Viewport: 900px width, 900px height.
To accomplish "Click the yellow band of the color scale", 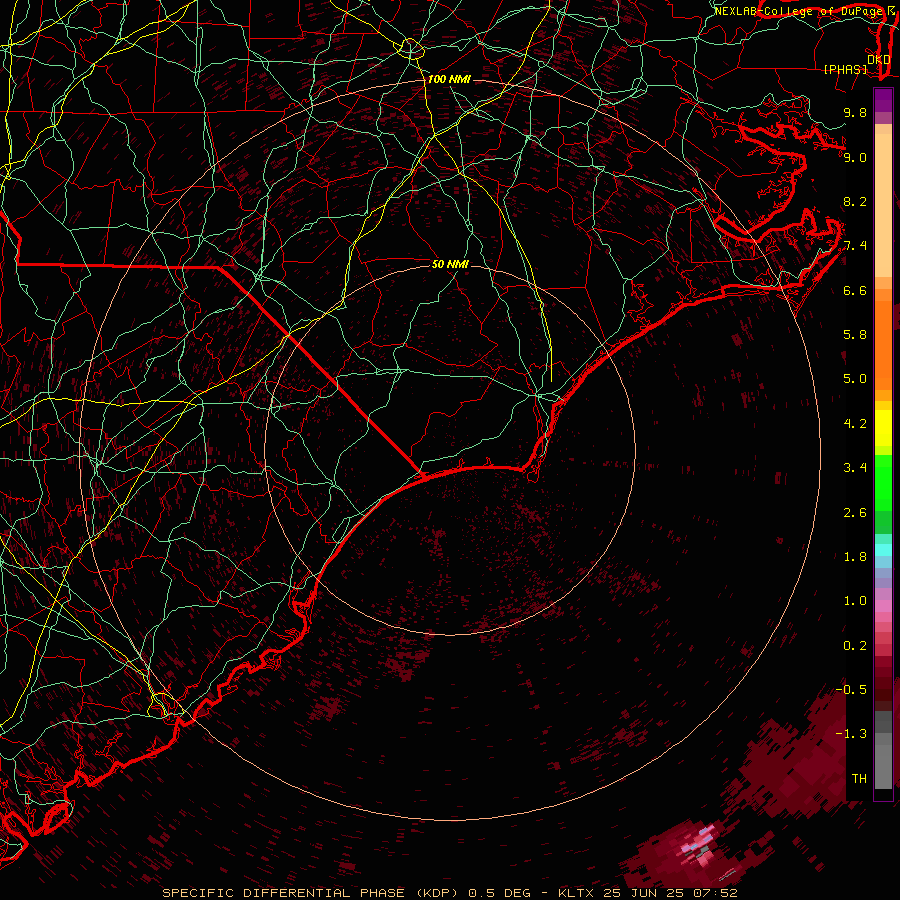I will (x=883, y=428).
